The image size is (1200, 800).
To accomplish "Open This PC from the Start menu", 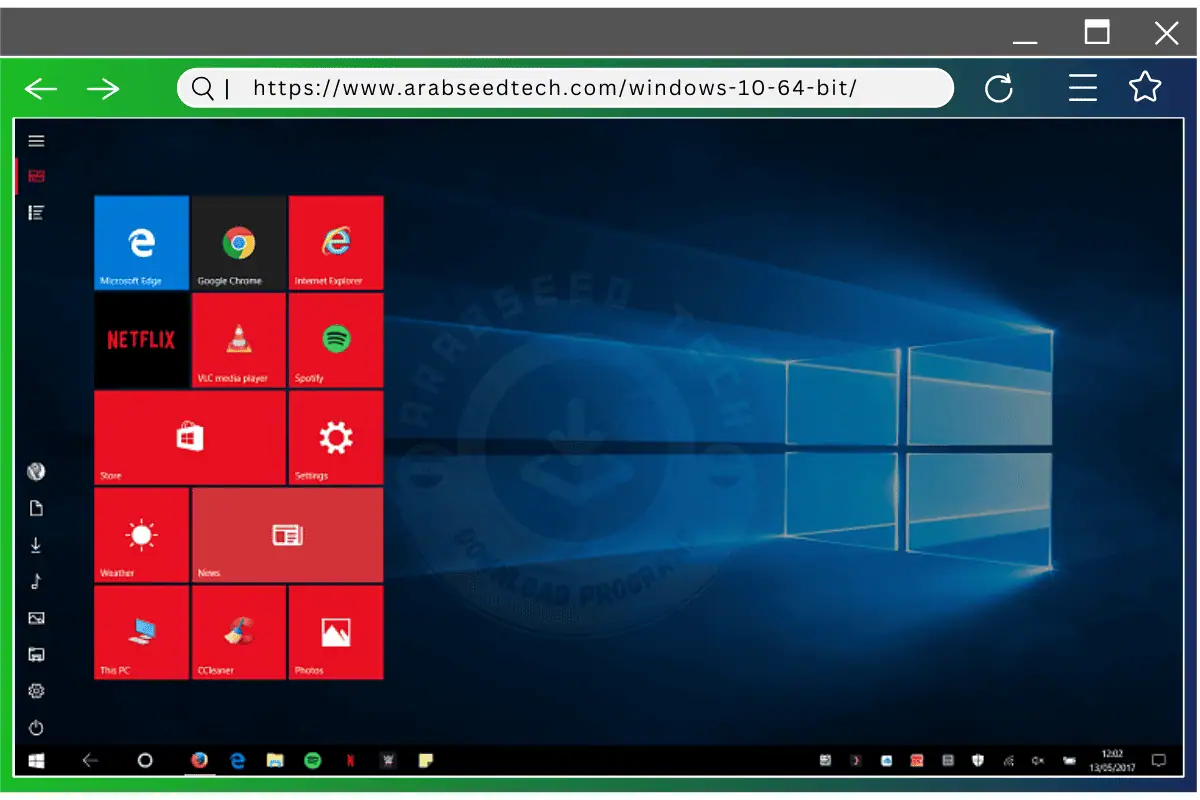I will (x=140, y=631).
